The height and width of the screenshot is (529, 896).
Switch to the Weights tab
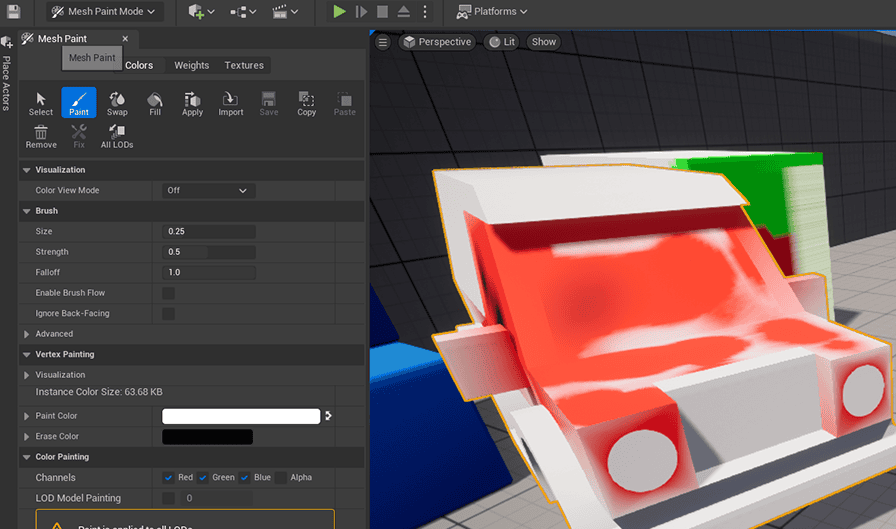click(x=192, y=65)
